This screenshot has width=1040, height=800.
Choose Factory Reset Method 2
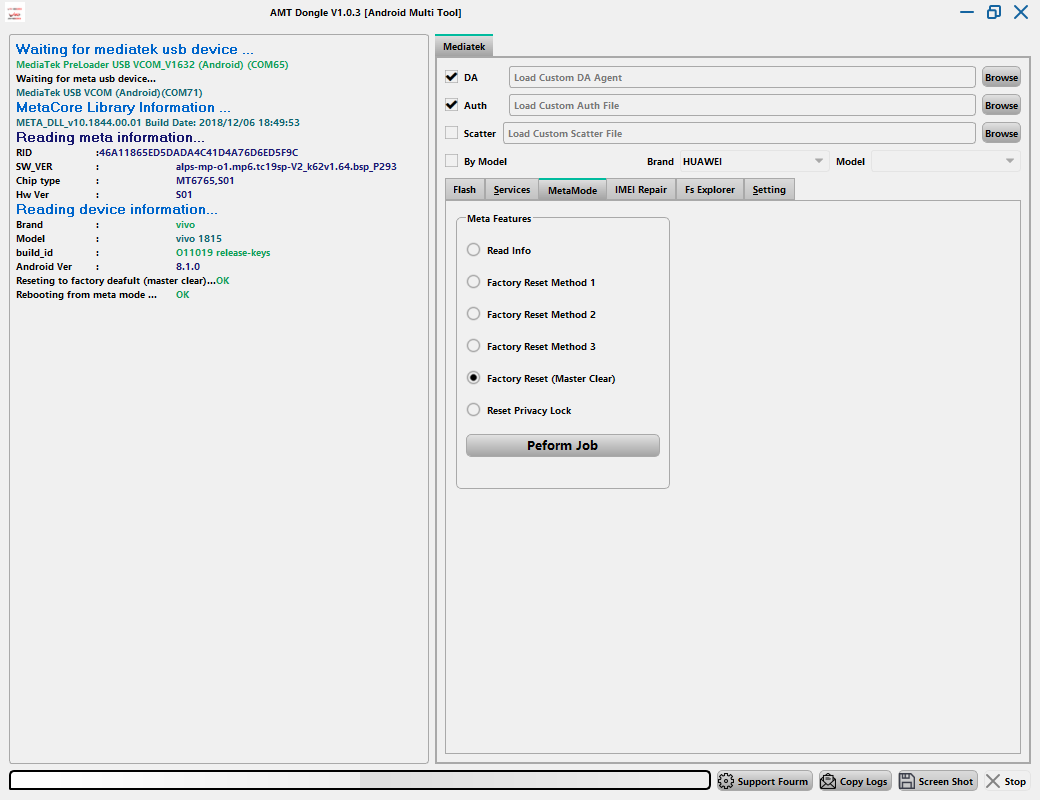click(x=474, y=314)
